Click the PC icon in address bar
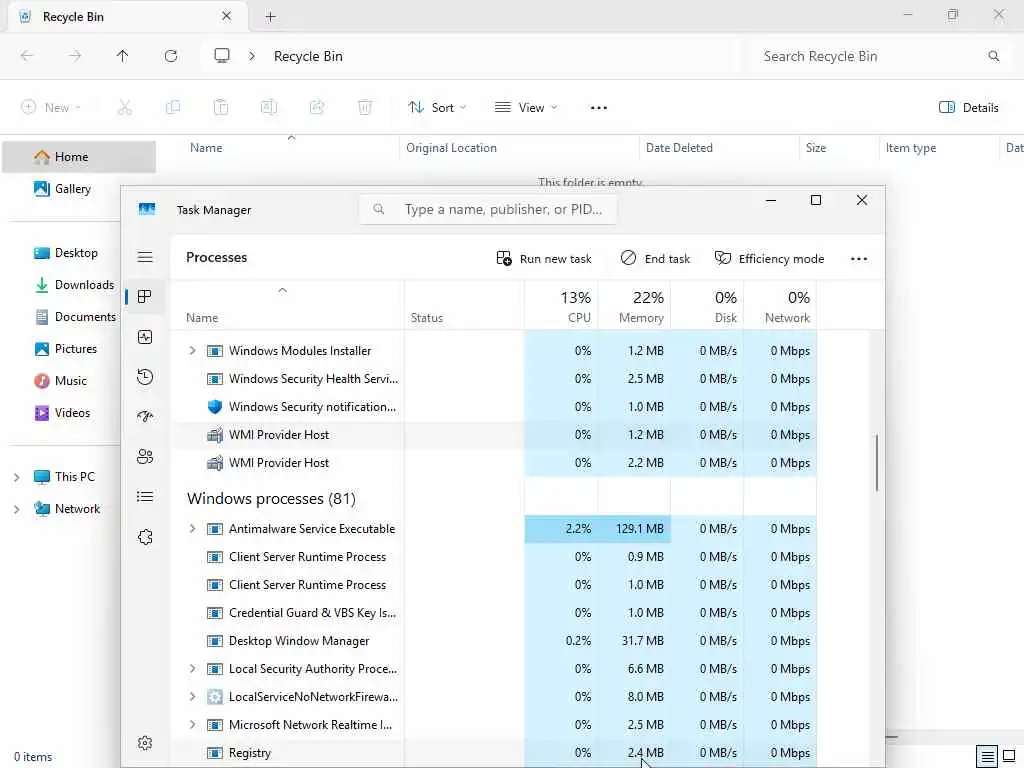1024x768 pixels. coord(222,56)
